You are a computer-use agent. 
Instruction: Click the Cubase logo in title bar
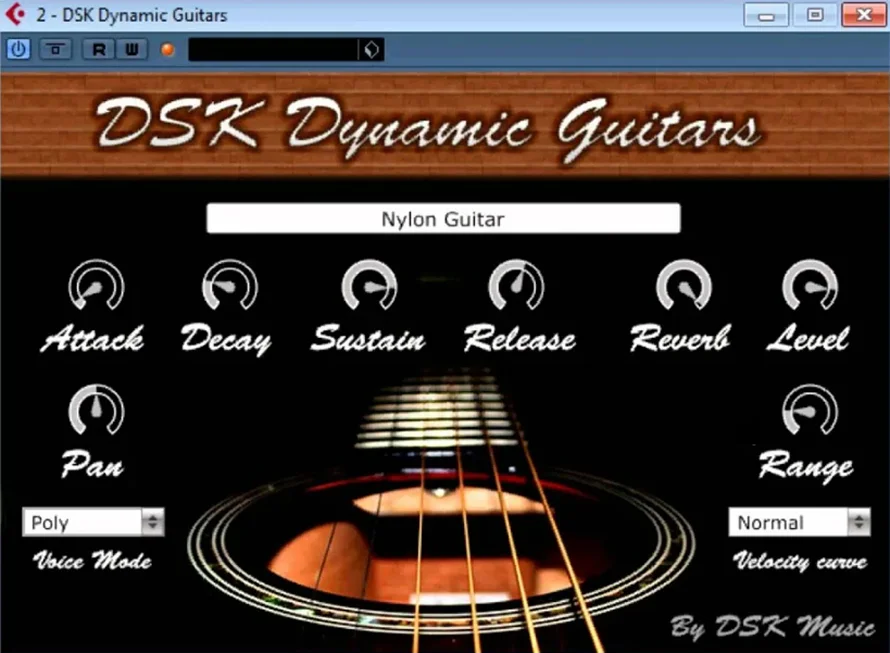pos(15,15)
